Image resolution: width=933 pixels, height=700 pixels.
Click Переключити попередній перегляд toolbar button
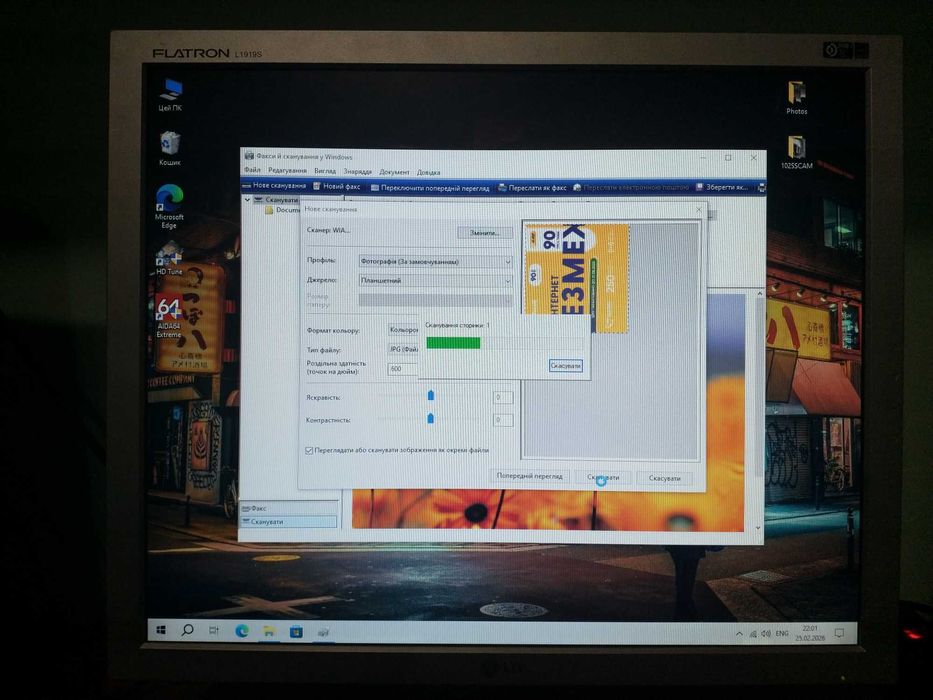[x=430, y=188]
